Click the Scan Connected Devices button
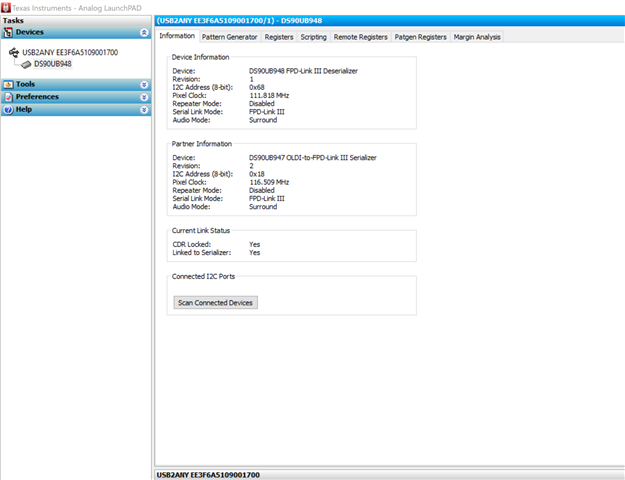The image size is (625, 480). 215,303
